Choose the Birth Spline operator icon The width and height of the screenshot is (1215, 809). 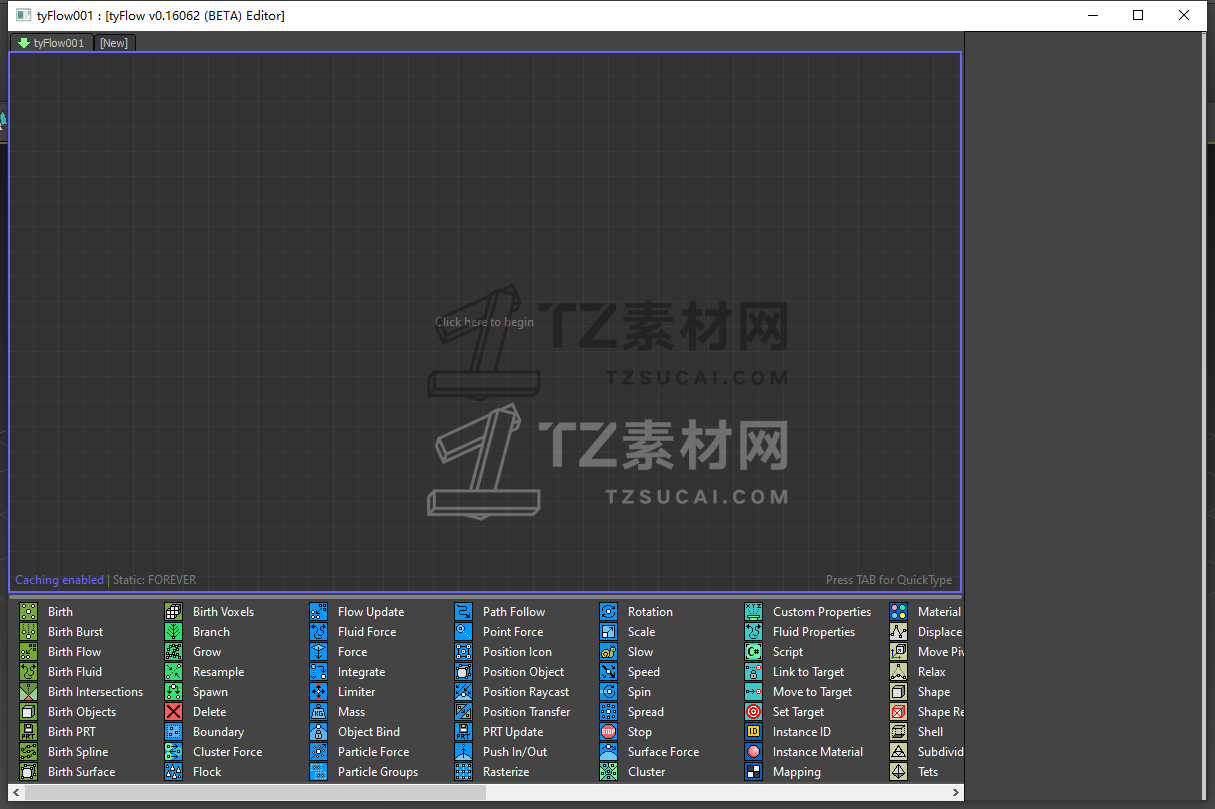pos(28,751)
